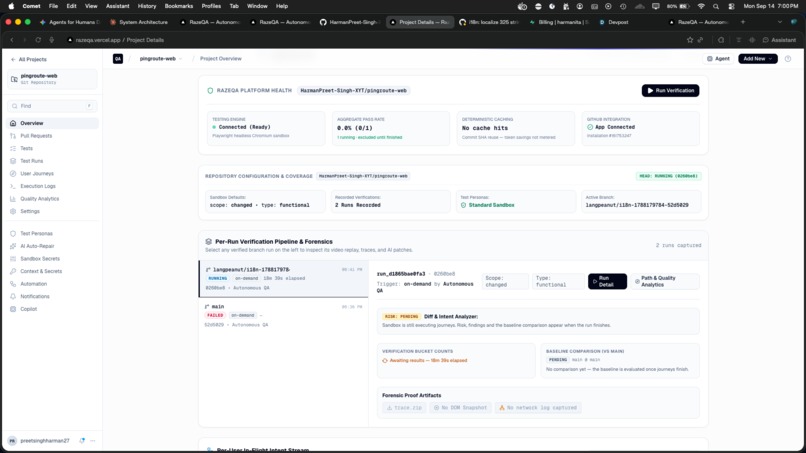Open macOS Spotlight search icon
The height and width of the screenshot is (453, 806).
716,6
